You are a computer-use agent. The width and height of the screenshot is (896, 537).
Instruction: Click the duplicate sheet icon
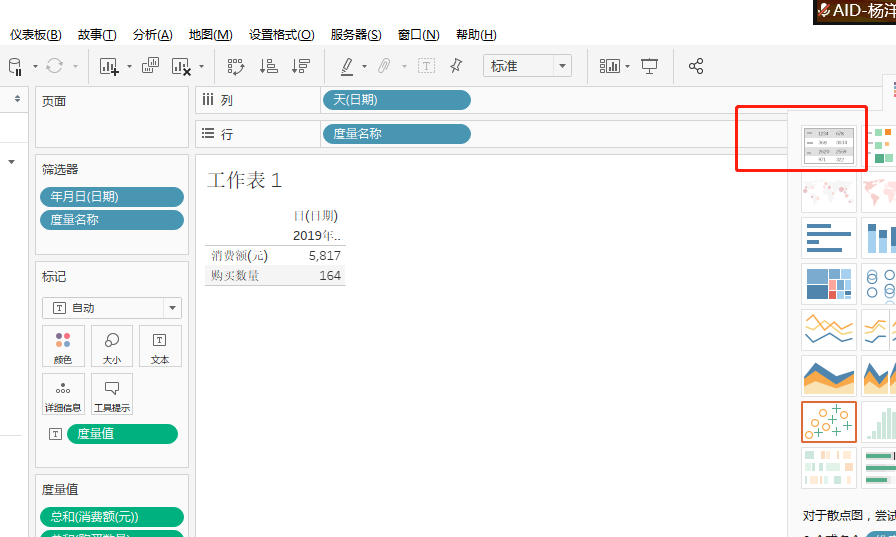point(150,66)
